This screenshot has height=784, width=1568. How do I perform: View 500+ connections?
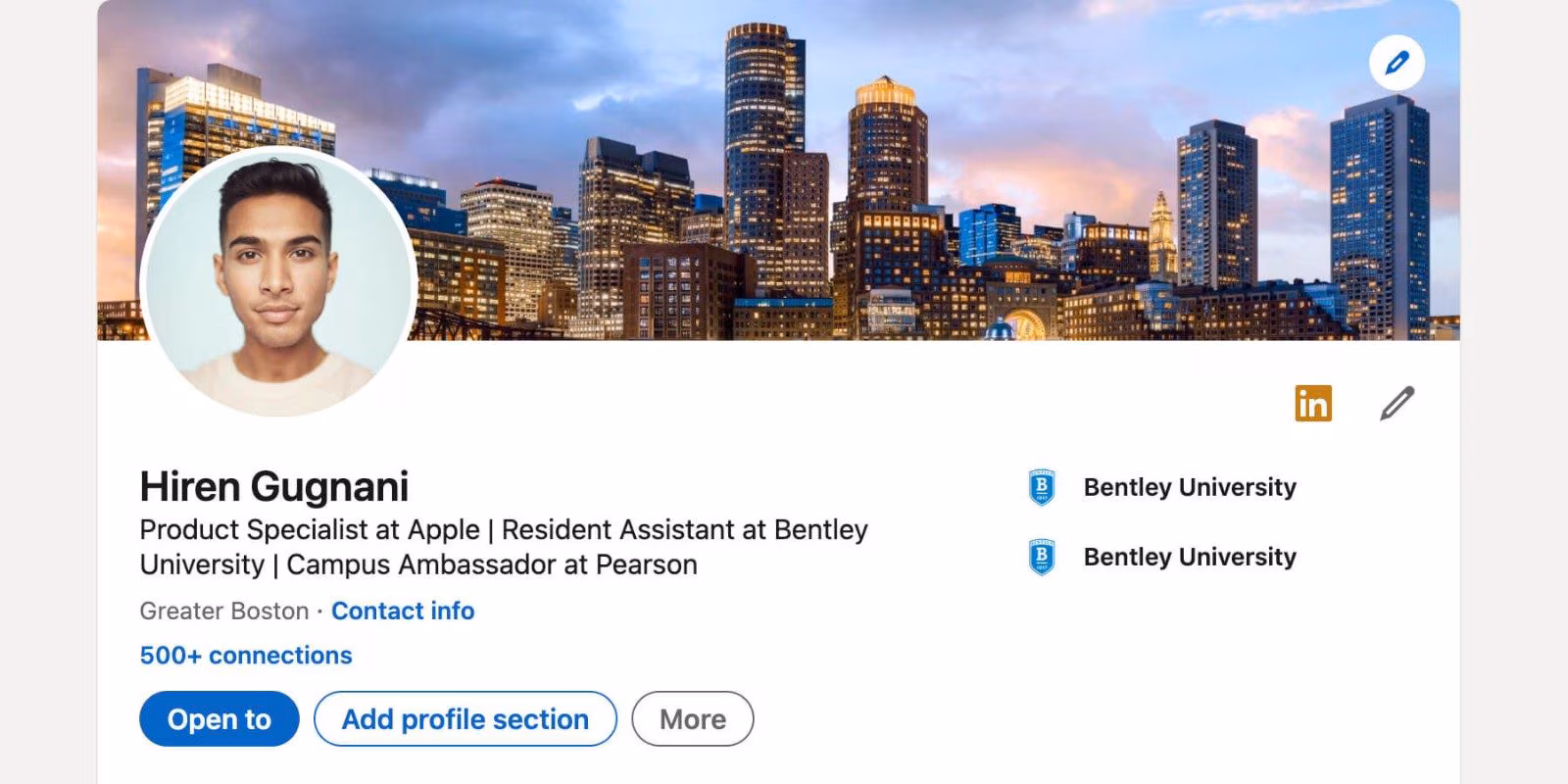[x=245, y=655]
